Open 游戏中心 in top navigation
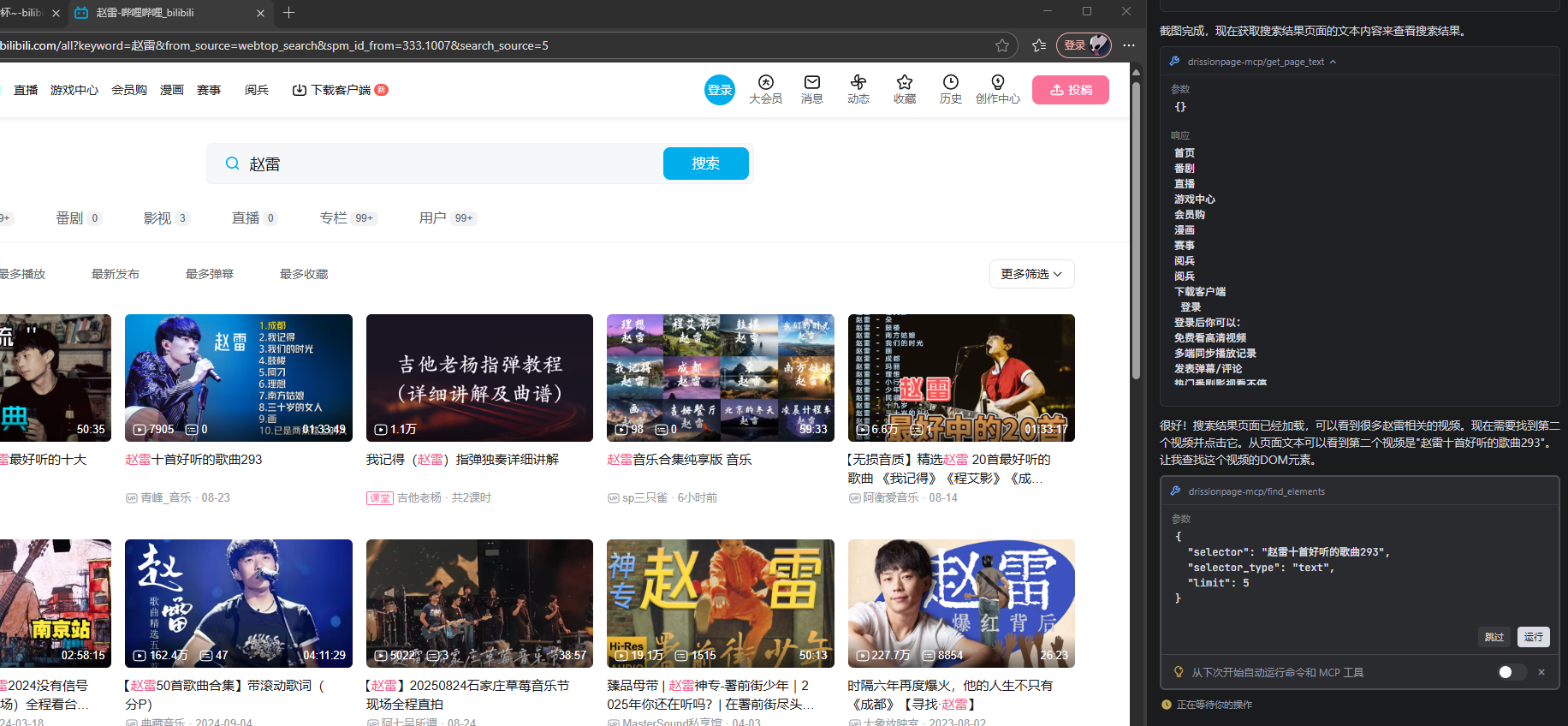Image resolution: width=1568 pixels, height=726 pixels. click(74, 90)
